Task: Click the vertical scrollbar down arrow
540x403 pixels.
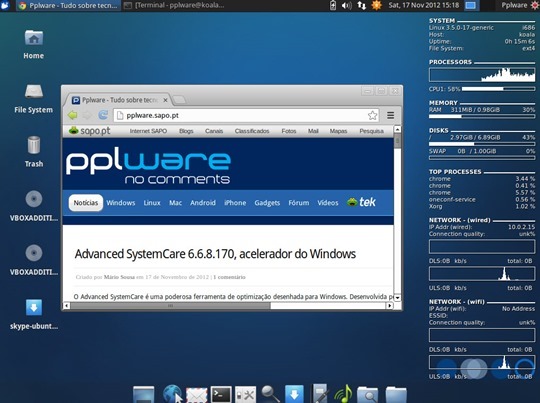Action: click(397, 298)
